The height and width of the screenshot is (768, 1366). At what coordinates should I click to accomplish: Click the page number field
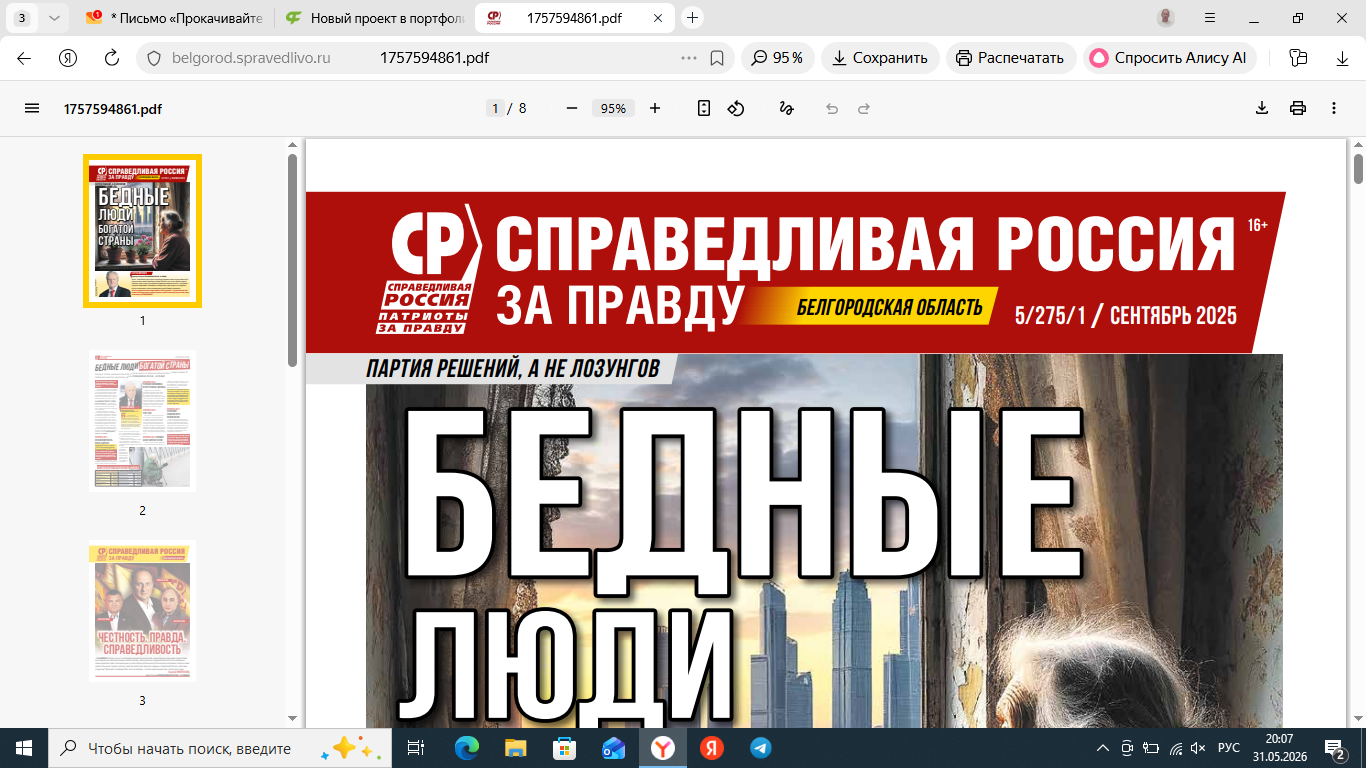495,108
